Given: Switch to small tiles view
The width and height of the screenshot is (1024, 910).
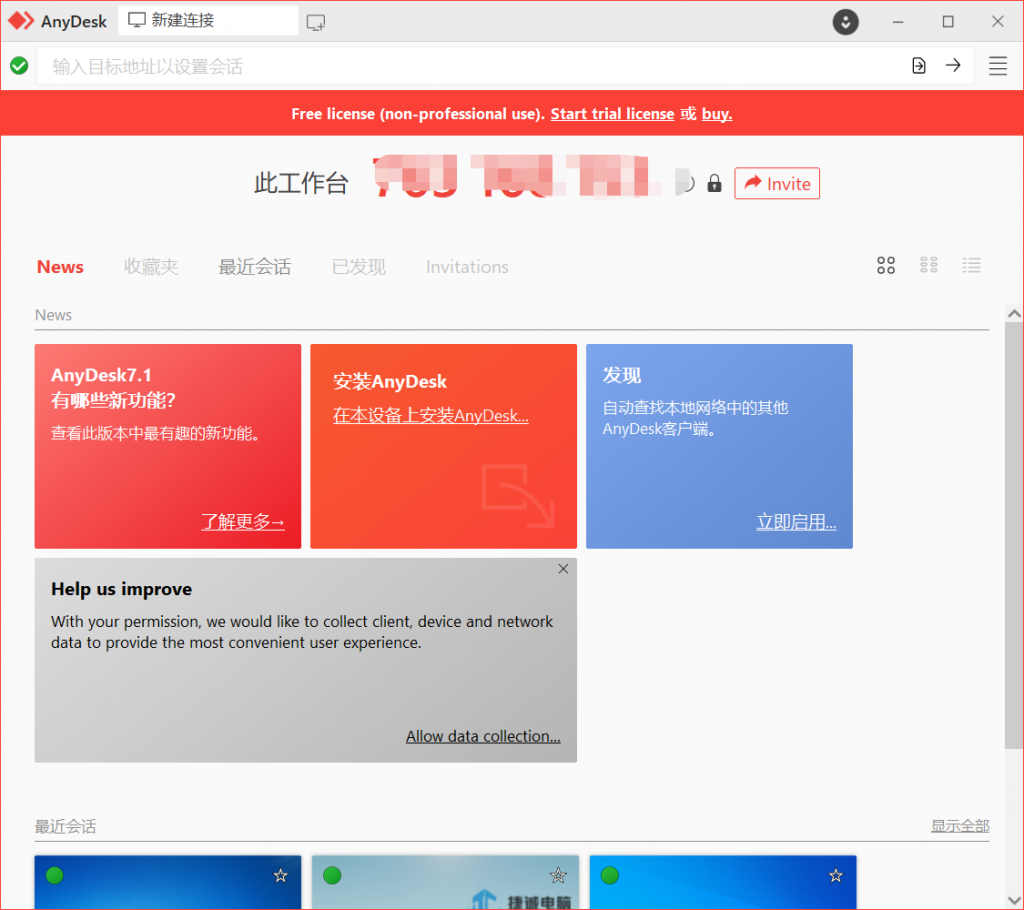Looking at the screenshot, I should click(929, 265).
